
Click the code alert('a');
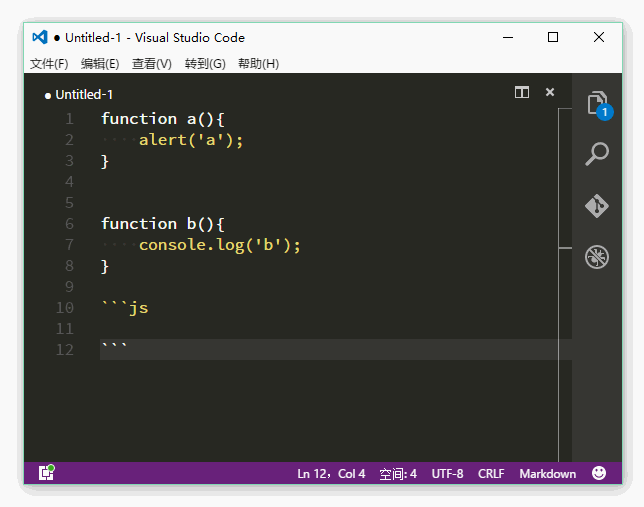click(x=191, y=140)
